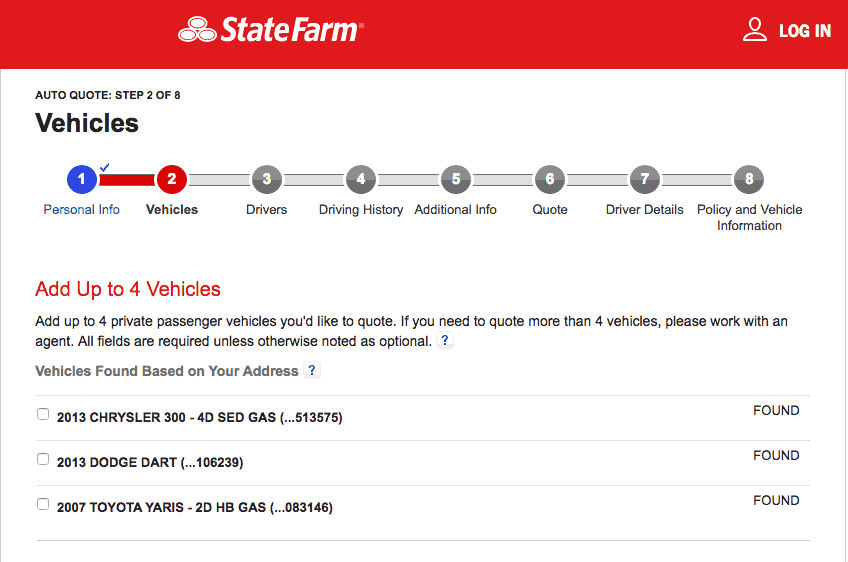
Task: Click the 2007 Toyota Yaris label text
Action: 194,508
